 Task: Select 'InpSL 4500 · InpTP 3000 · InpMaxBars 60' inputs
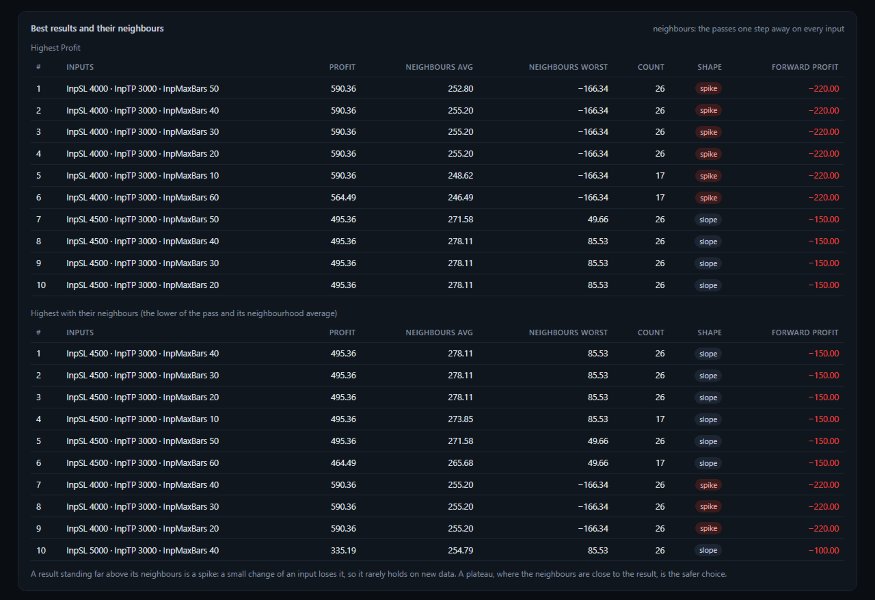click(142, 463)
